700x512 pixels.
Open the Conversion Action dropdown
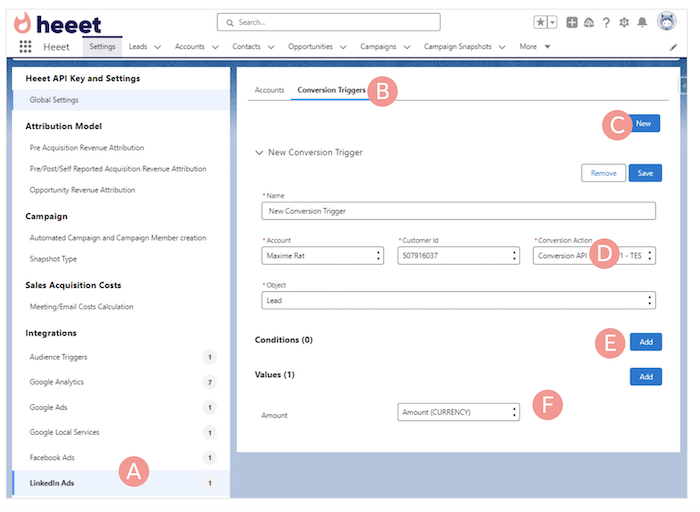tap(594, 256)
